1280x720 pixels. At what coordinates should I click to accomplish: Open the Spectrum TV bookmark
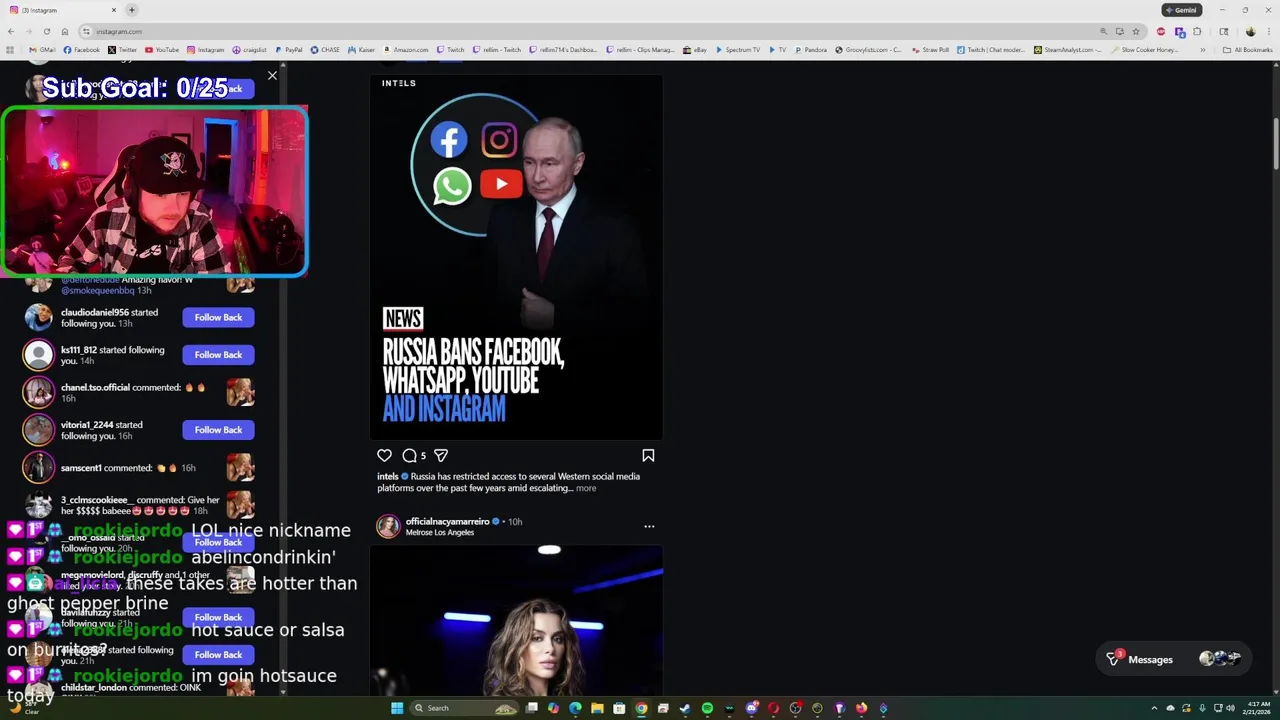(x=738, y=49)
